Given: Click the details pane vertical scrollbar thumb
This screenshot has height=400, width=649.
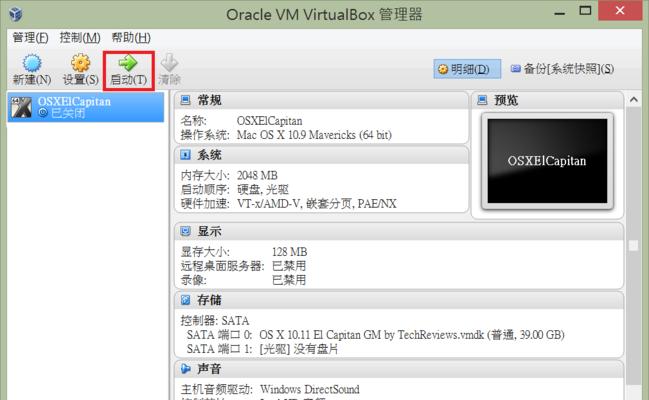Looking at the screenshot, I should point(634,245).
